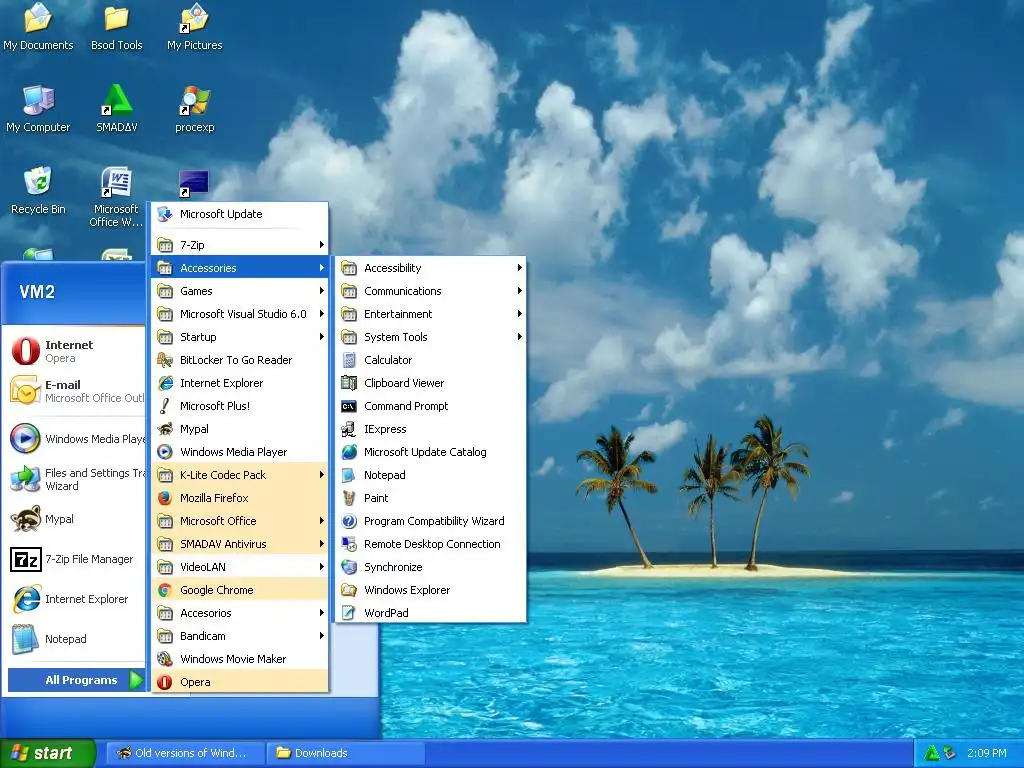Open the Accesorios folder entry

point(240,613)
